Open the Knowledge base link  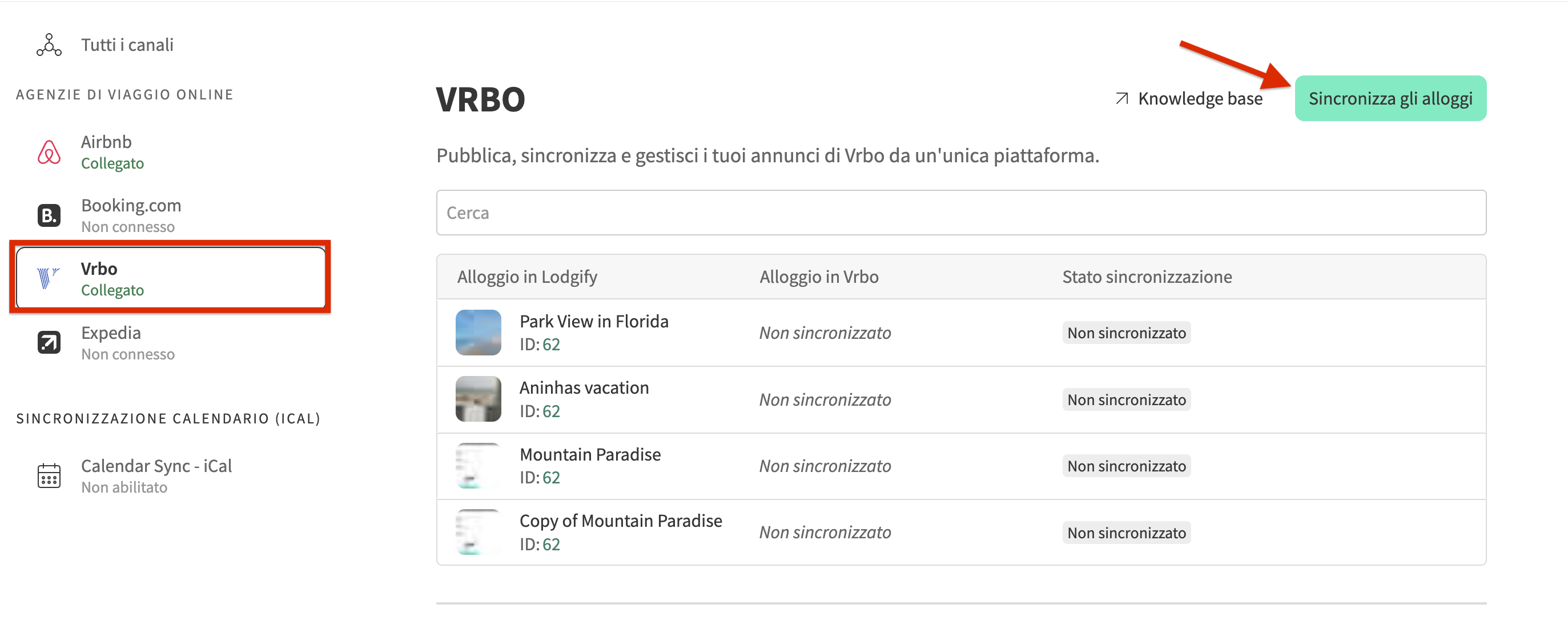tap(1199, 99)
